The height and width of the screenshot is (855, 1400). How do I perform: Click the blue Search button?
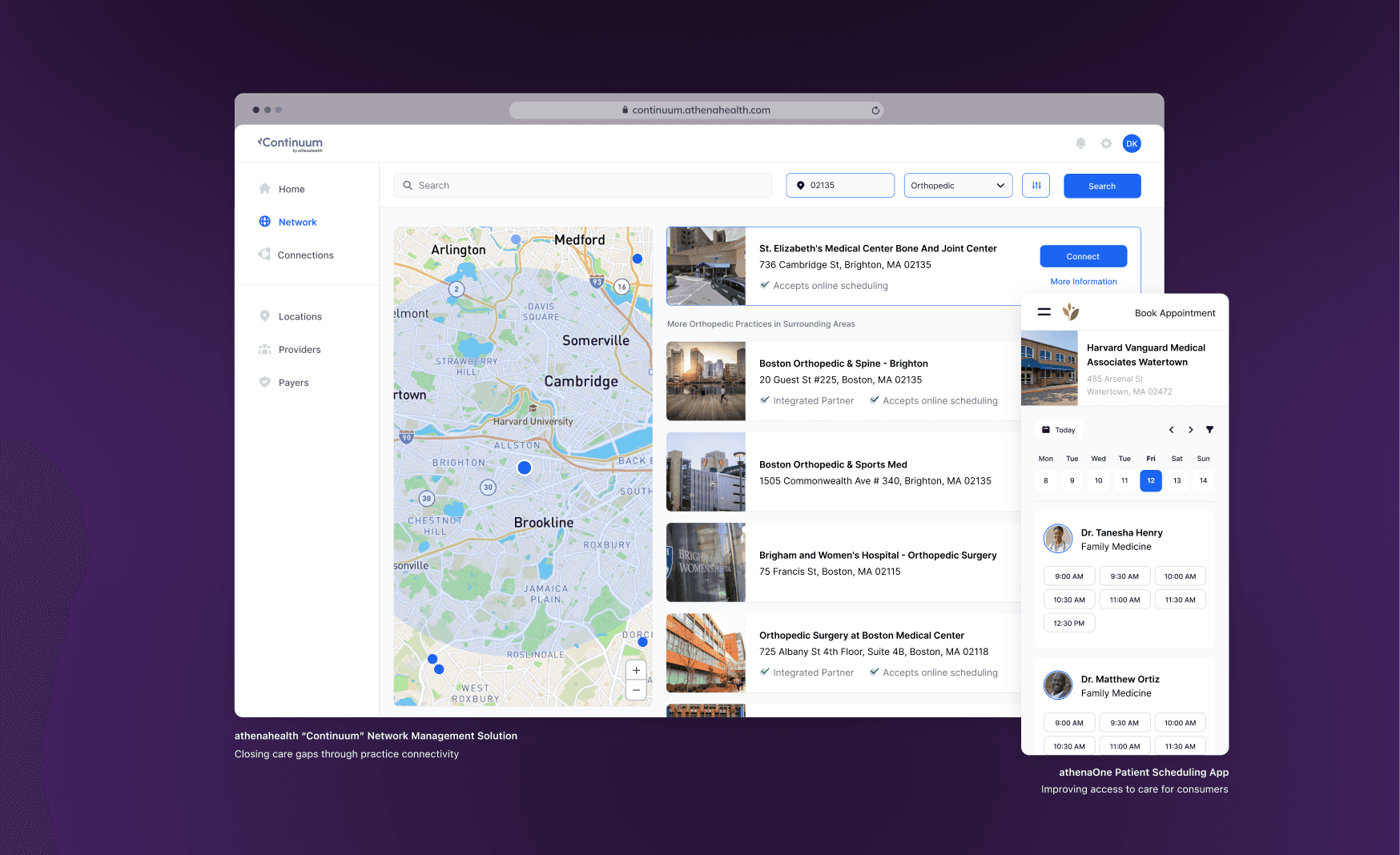1102,186
